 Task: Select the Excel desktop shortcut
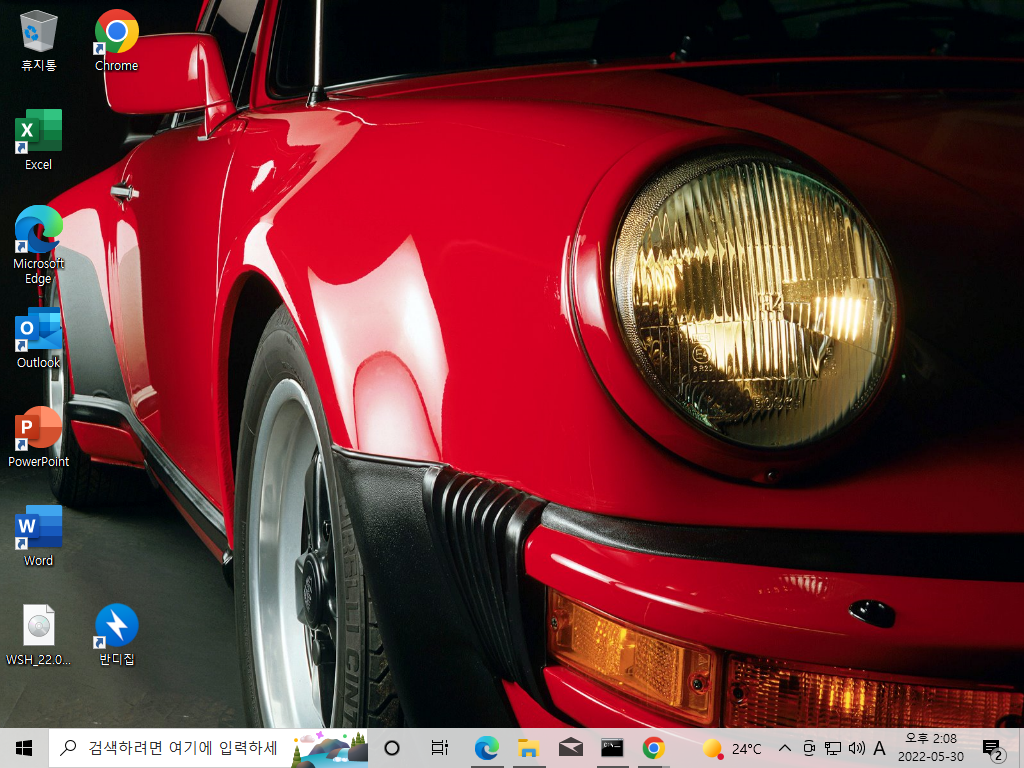pos(39,140)
